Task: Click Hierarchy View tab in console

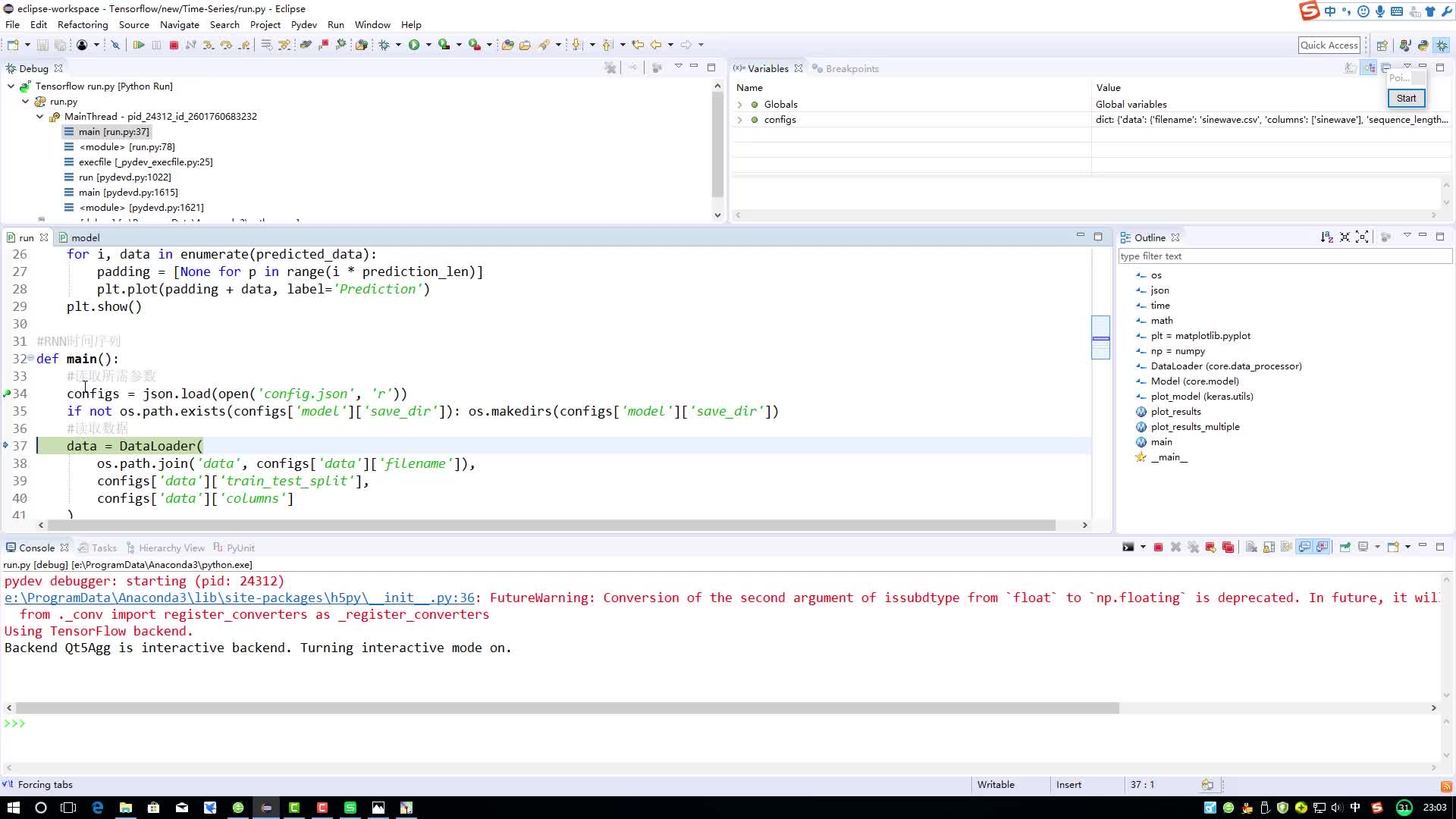Action: click(x=172, y=548)
